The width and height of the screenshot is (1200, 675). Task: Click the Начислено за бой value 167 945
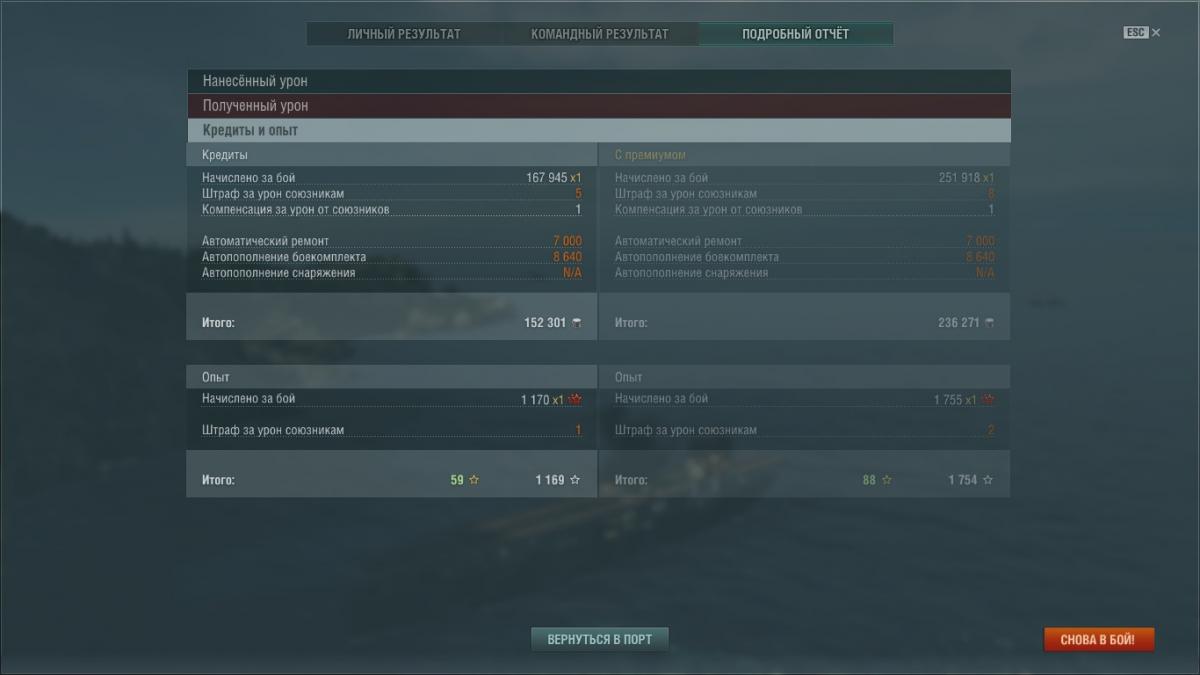click(x=547, y=178)
